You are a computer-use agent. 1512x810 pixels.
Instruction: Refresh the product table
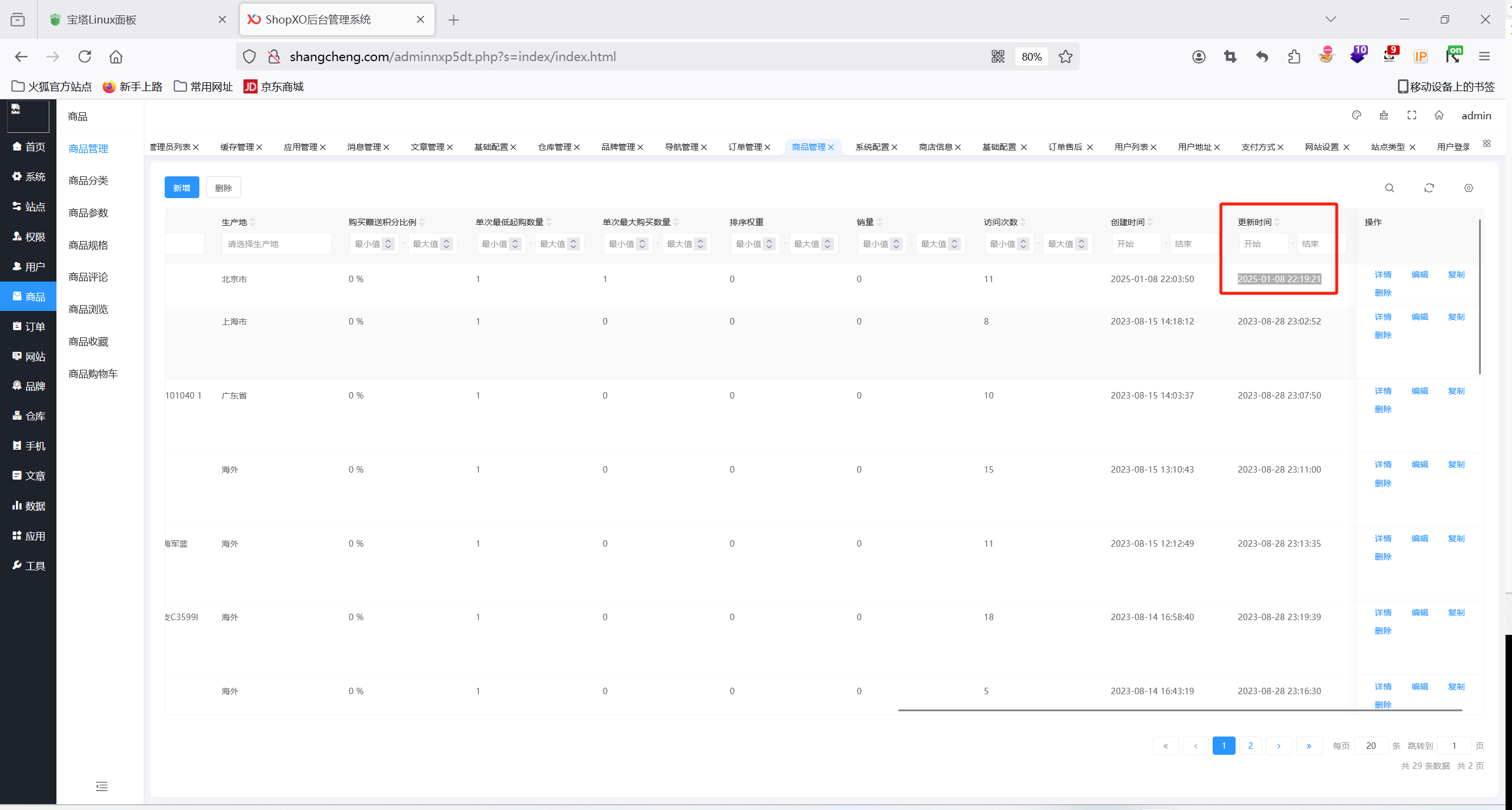click(x=1429, y=188)
